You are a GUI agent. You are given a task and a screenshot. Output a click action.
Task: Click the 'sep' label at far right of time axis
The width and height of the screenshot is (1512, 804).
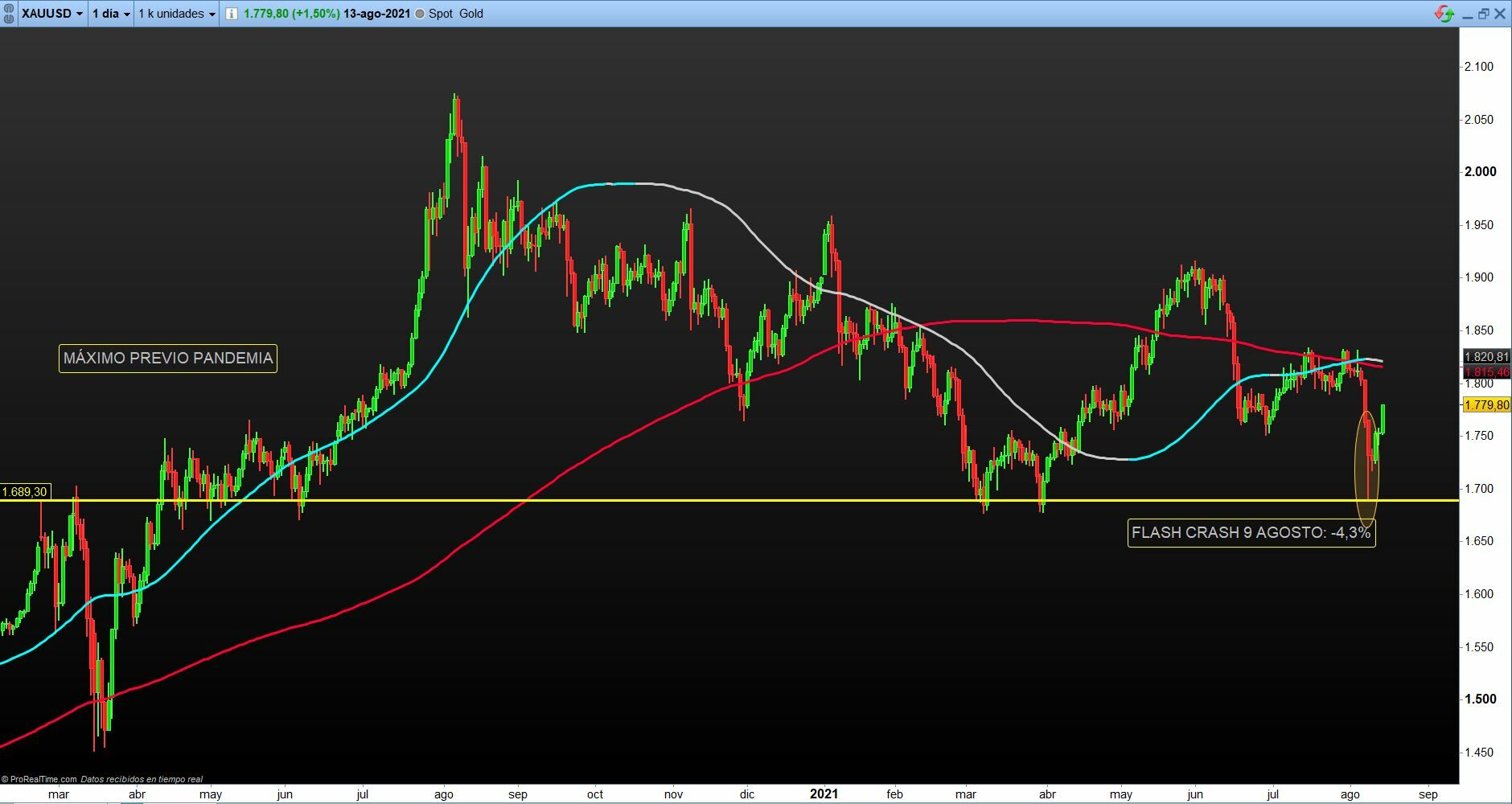tap(1428, 794)
